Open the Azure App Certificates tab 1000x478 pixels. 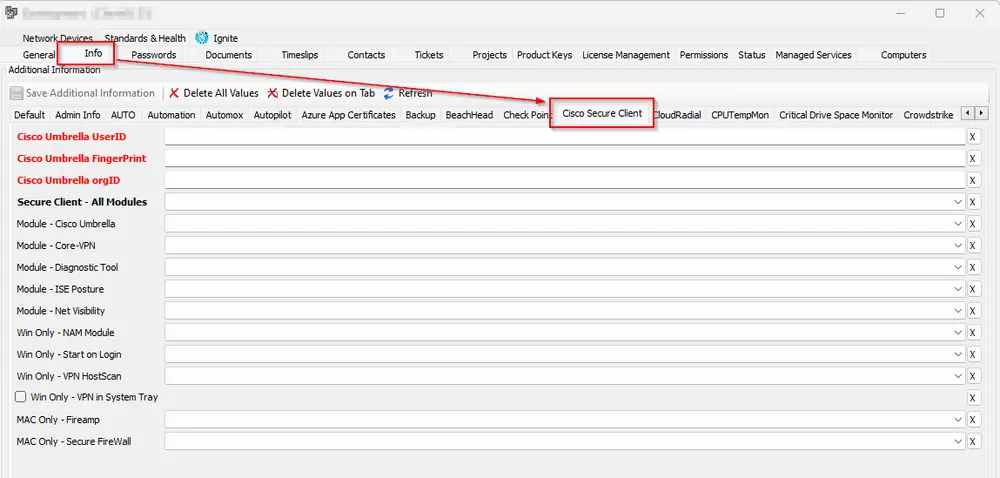pos(348,115)
